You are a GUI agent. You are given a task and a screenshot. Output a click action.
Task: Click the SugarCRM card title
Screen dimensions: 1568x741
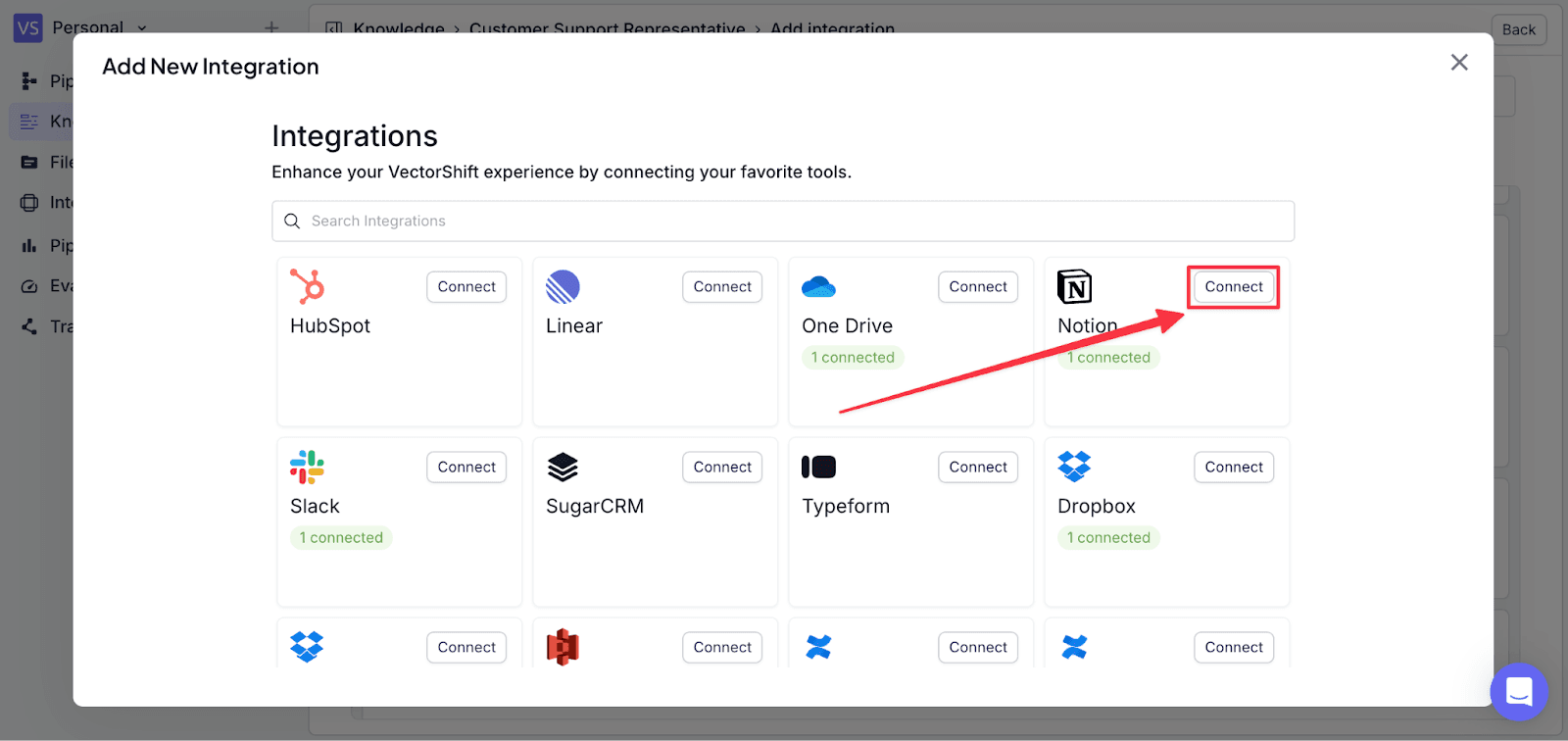coord(595,507)
